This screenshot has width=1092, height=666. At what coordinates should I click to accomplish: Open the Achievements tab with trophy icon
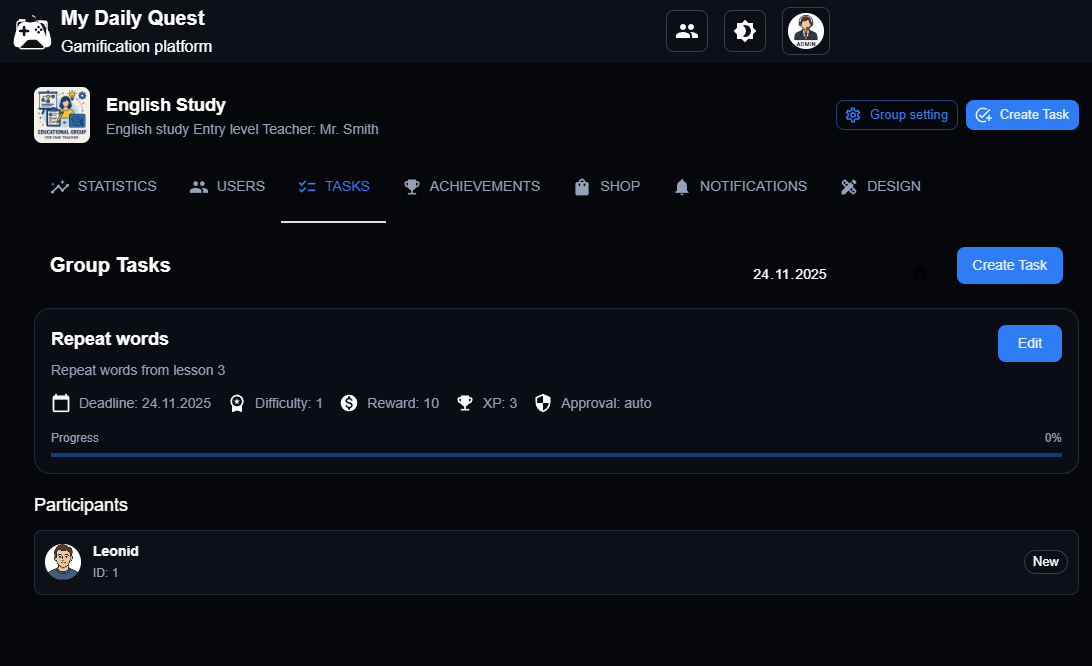(472, 187)
